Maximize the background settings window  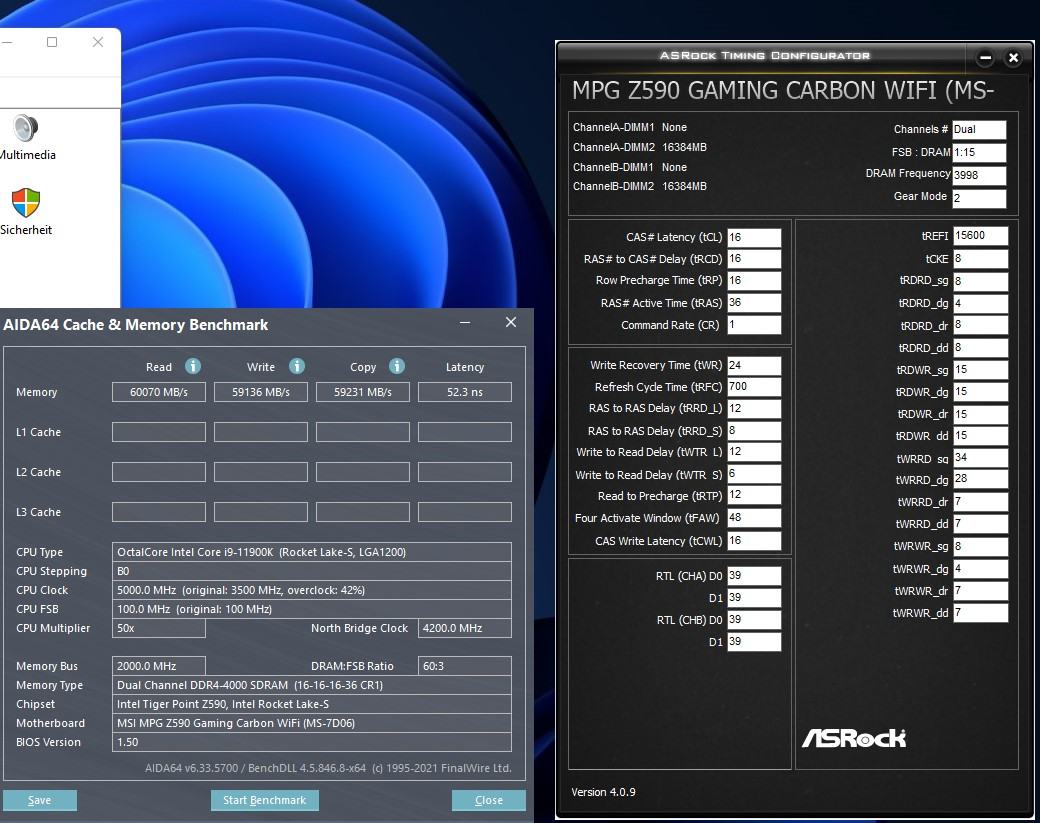[52, 42]
